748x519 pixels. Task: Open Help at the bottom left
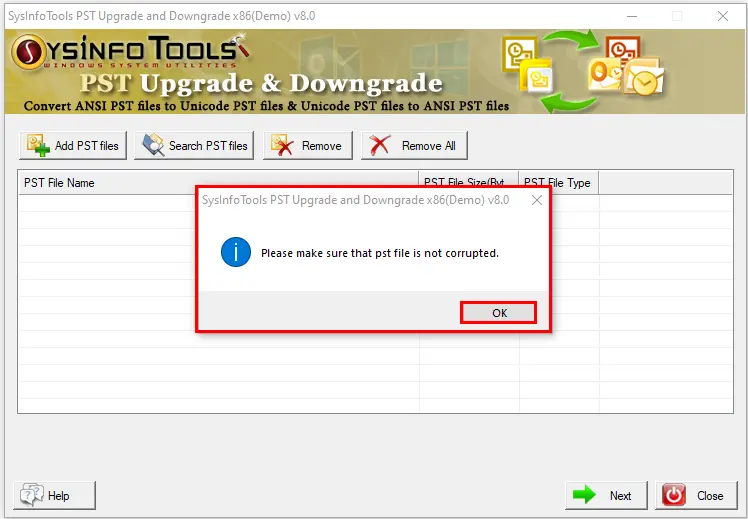click(54, 496)
